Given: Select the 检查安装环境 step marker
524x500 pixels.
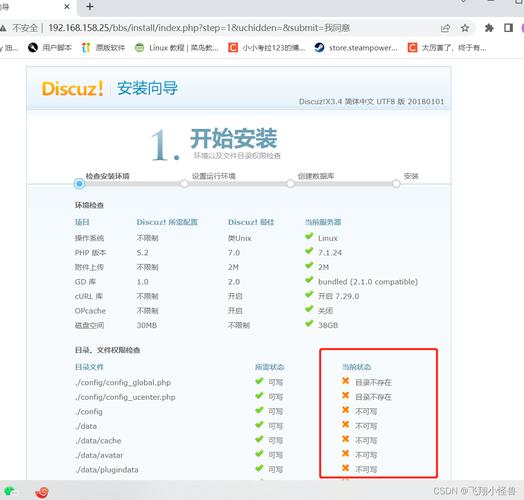Looking at the screenshot, I should pos(79,183).
